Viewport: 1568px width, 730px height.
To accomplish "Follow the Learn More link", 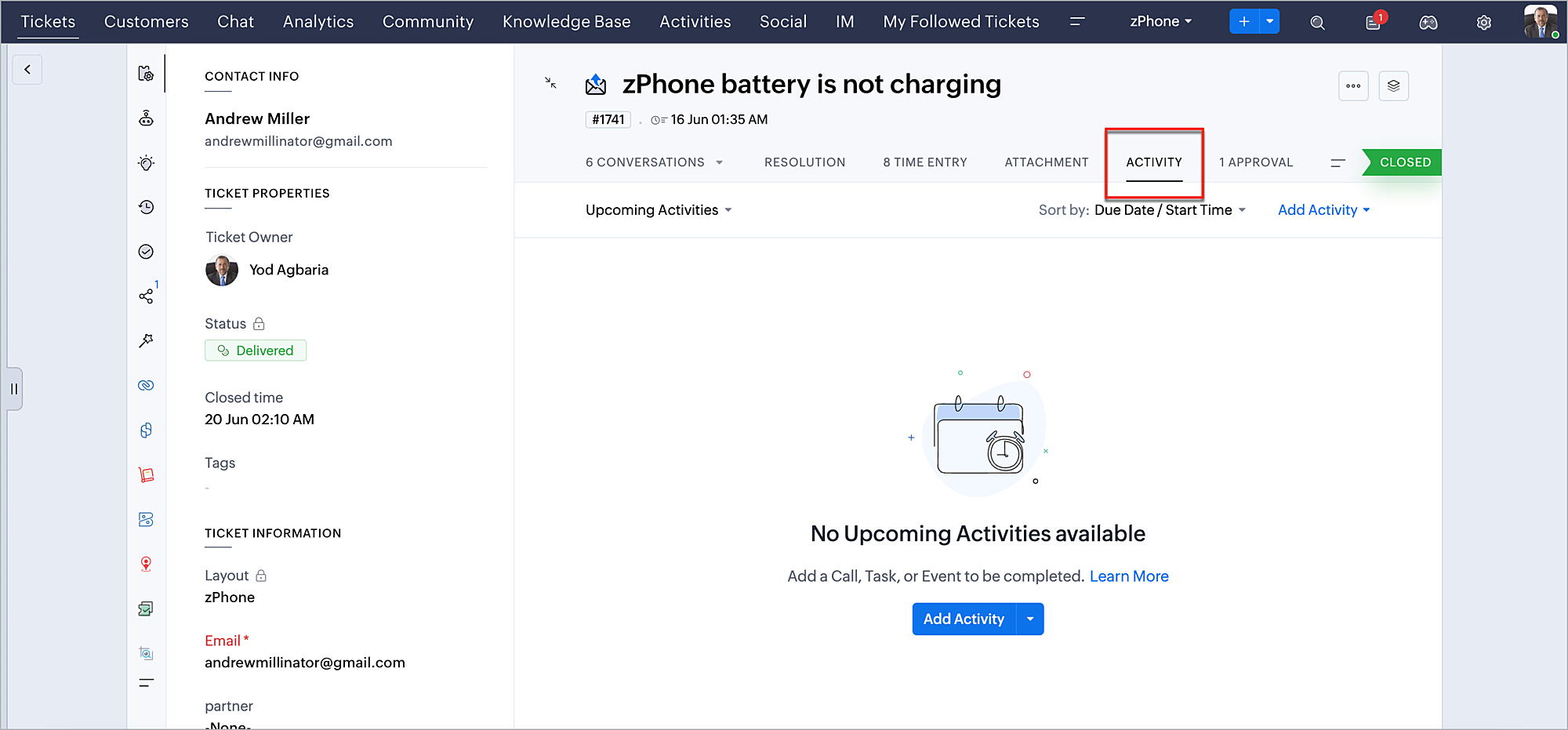I will click(1129, 576).
